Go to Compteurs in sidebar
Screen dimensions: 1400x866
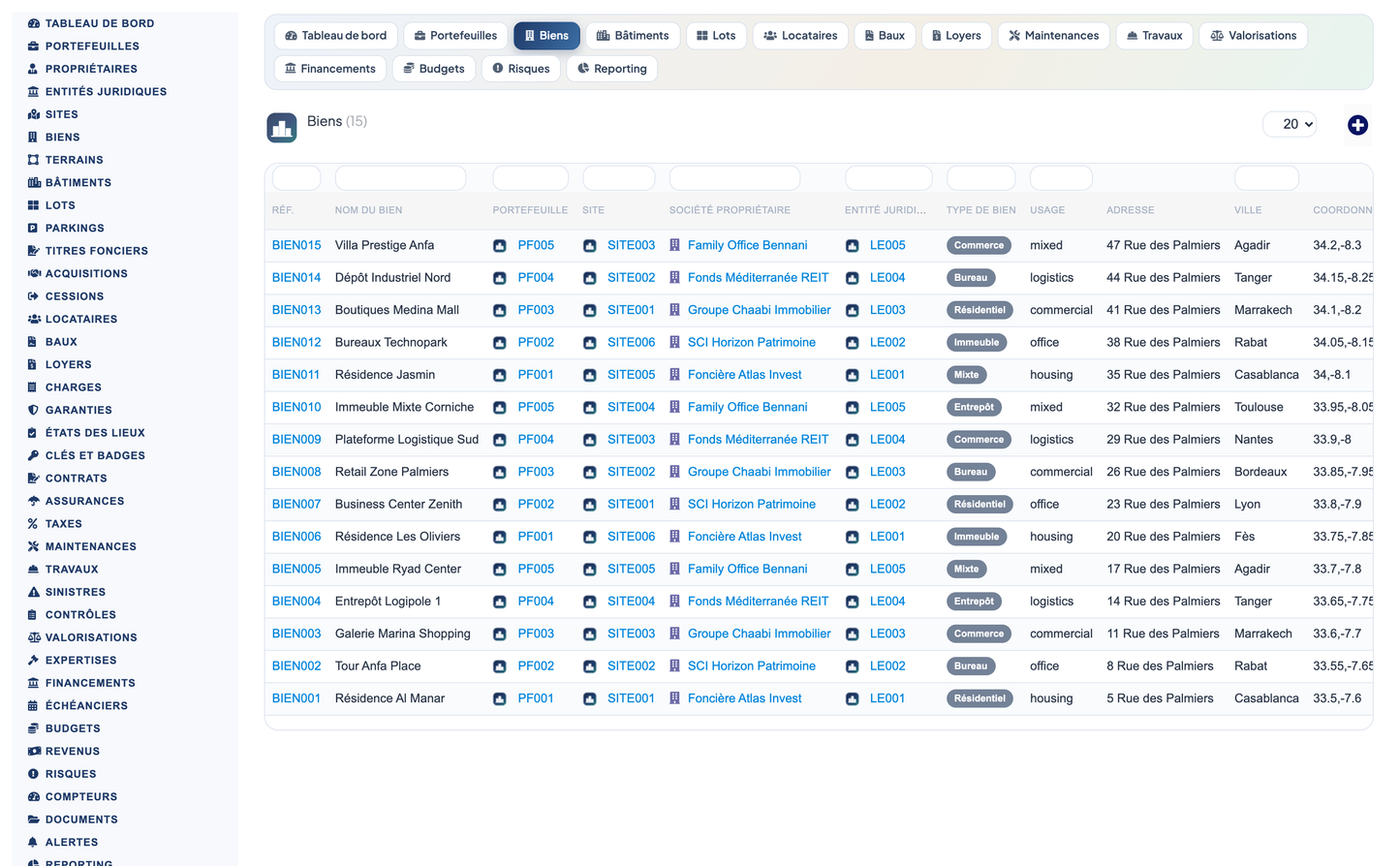tap(81, 796)
